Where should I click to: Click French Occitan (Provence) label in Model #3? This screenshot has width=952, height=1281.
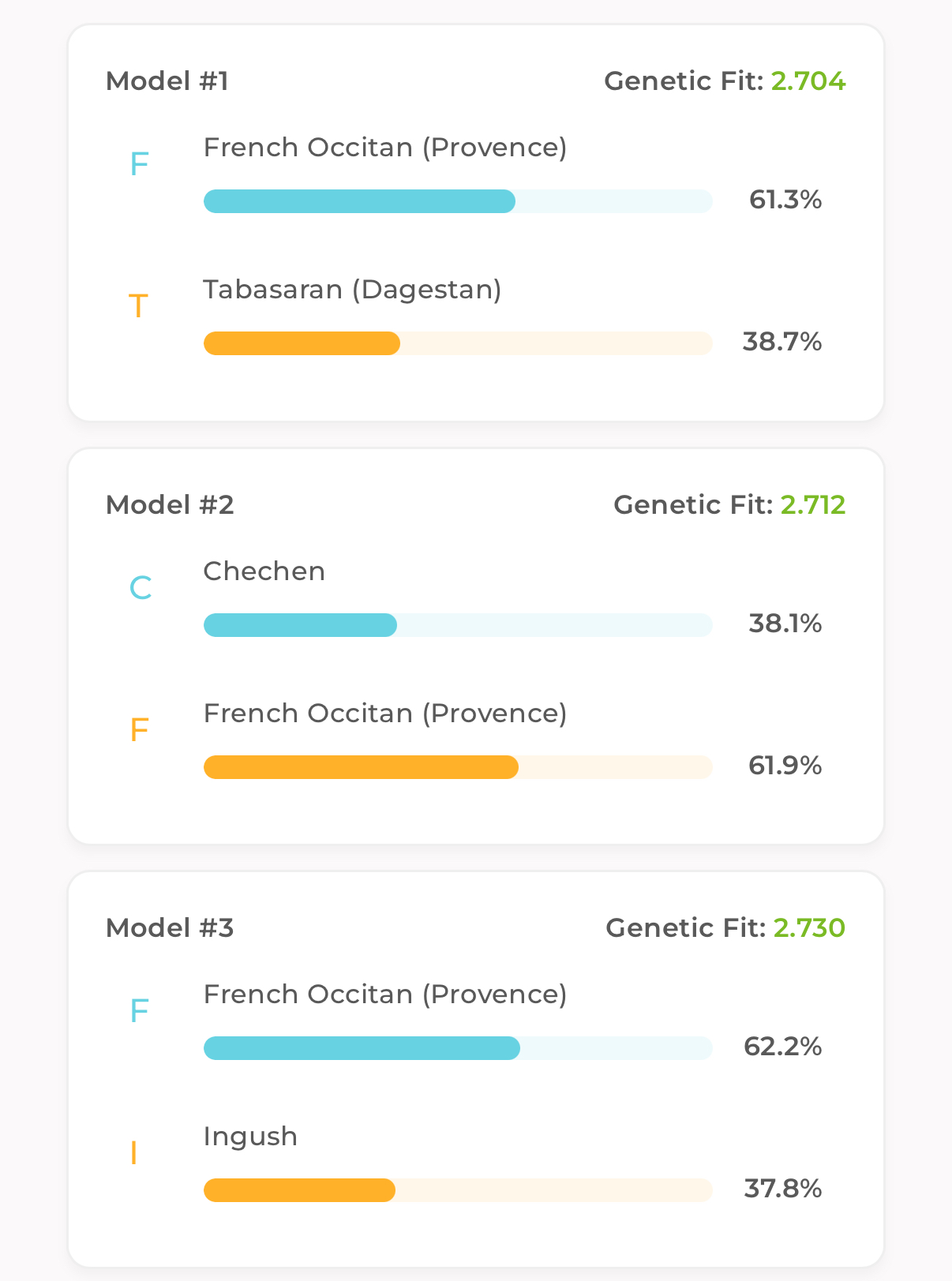click(x=385, y=994)
